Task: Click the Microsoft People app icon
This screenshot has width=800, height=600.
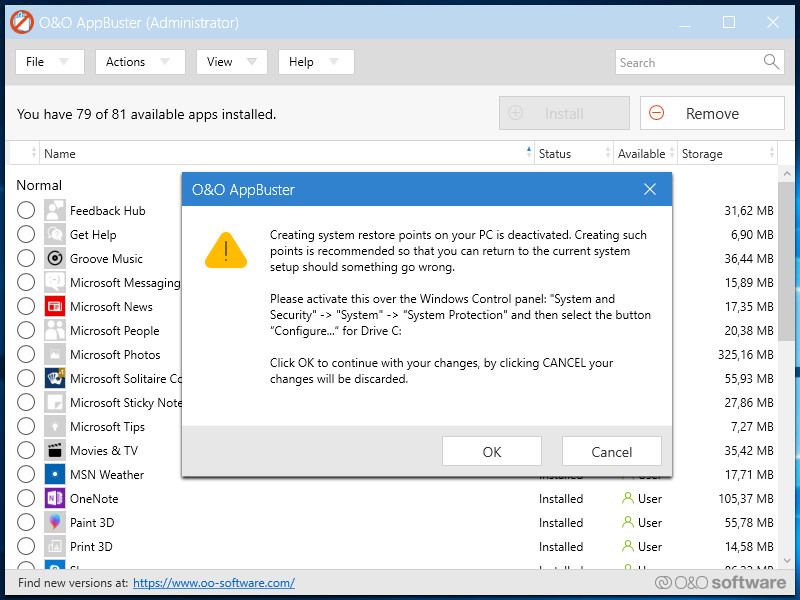Action: pos(55,330)
